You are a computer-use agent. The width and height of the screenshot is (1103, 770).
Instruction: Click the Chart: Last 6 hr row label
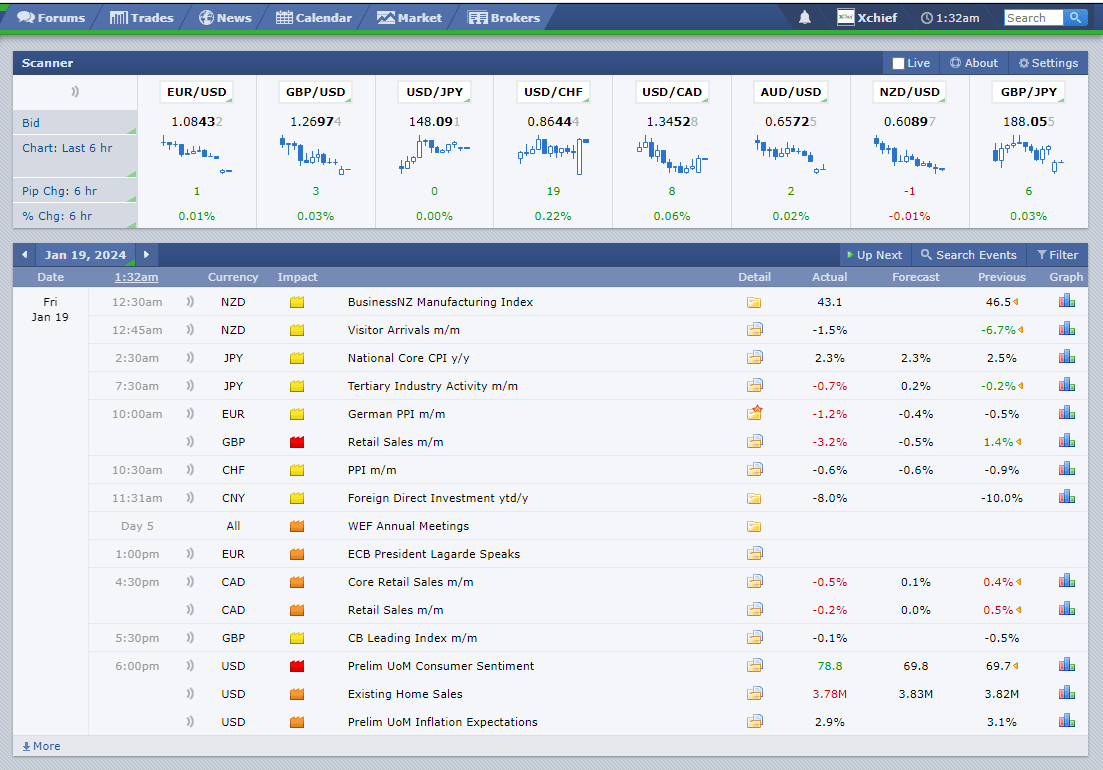[x=67, y=148]
